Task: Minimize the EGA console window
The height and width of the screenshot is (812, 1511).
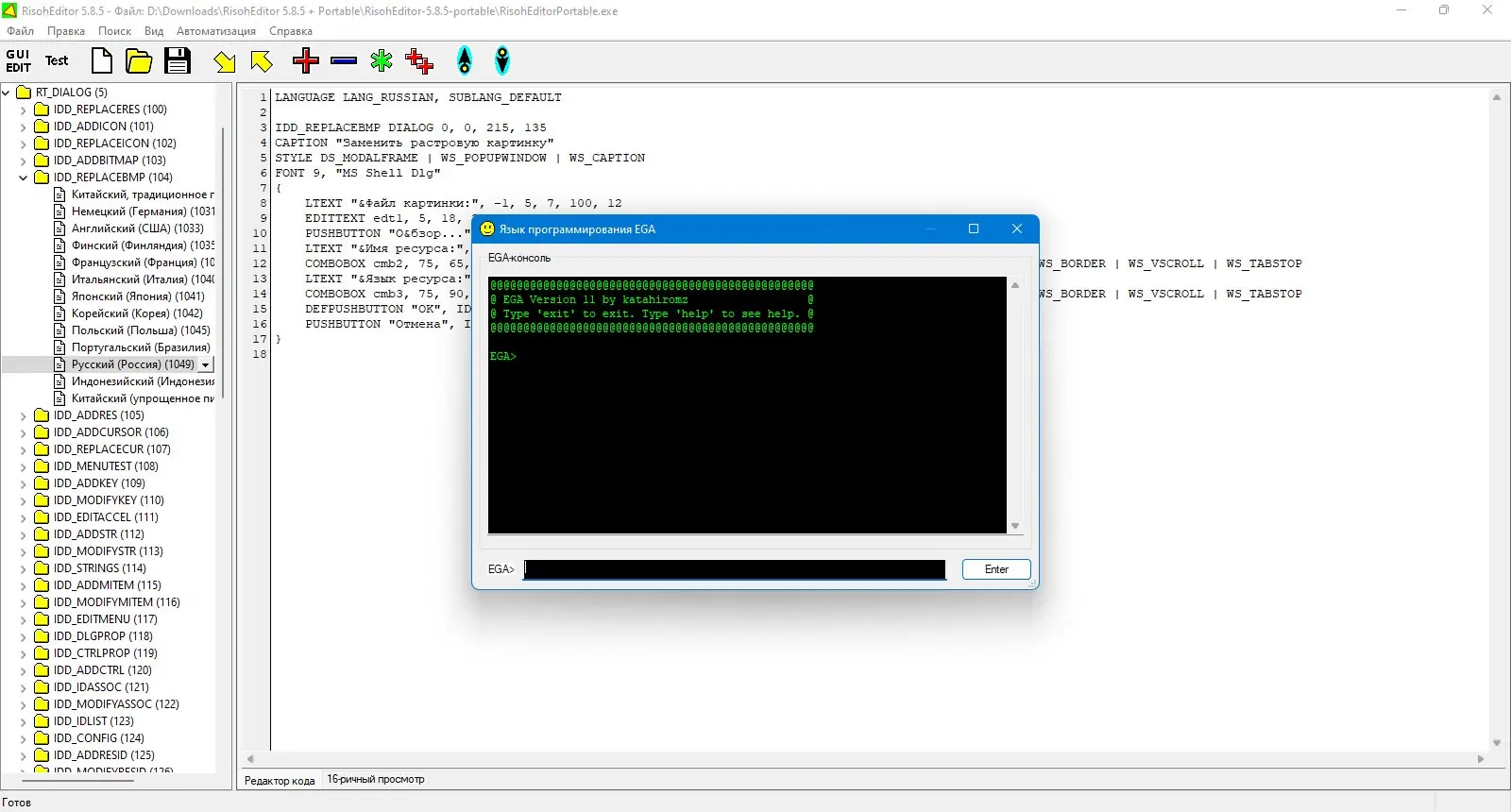Action: pyautogui.click(x=930, y=229)
